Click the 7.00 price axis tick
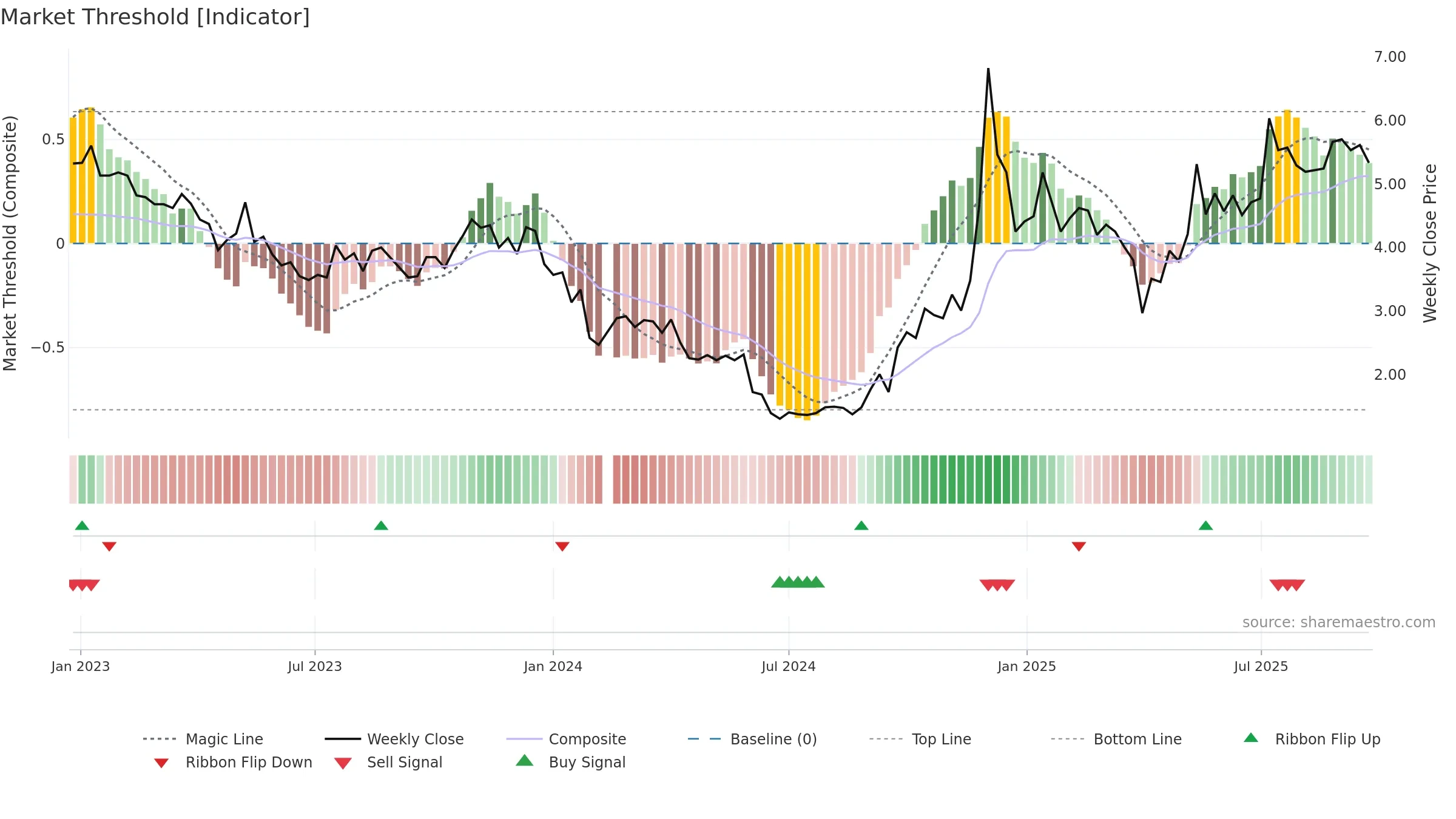This screenshot has height=819, width=1456. pyautogui.click(x=1390, y=57)
